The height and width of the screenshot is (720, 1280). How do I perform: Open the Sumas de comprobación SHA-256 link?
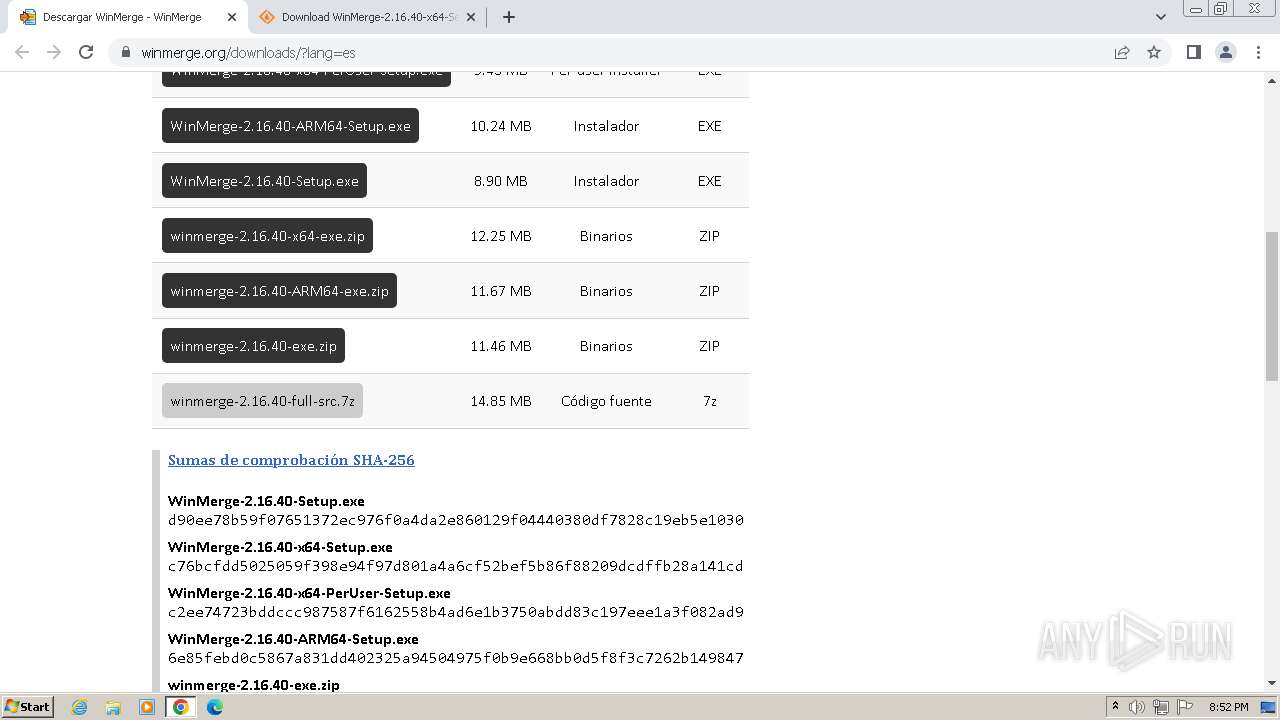291,460
